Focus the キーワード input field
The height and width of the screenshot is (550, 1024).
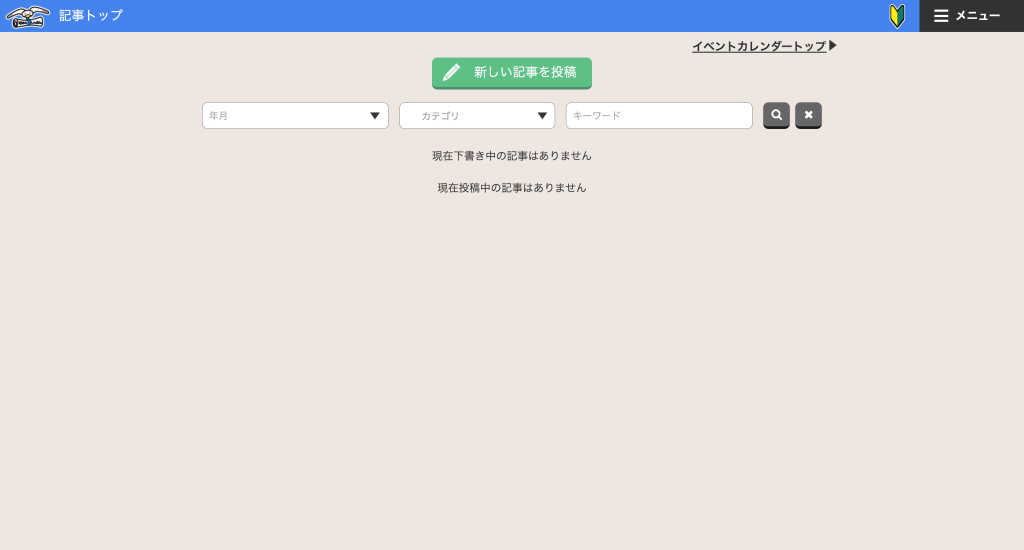click(659, 116)
